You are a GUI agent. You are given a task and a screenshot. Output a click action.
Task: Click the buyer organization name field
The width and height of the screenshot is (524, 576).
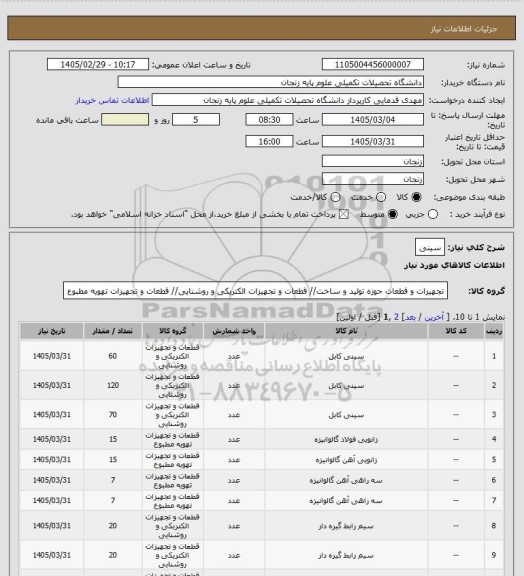pos(270,82)
